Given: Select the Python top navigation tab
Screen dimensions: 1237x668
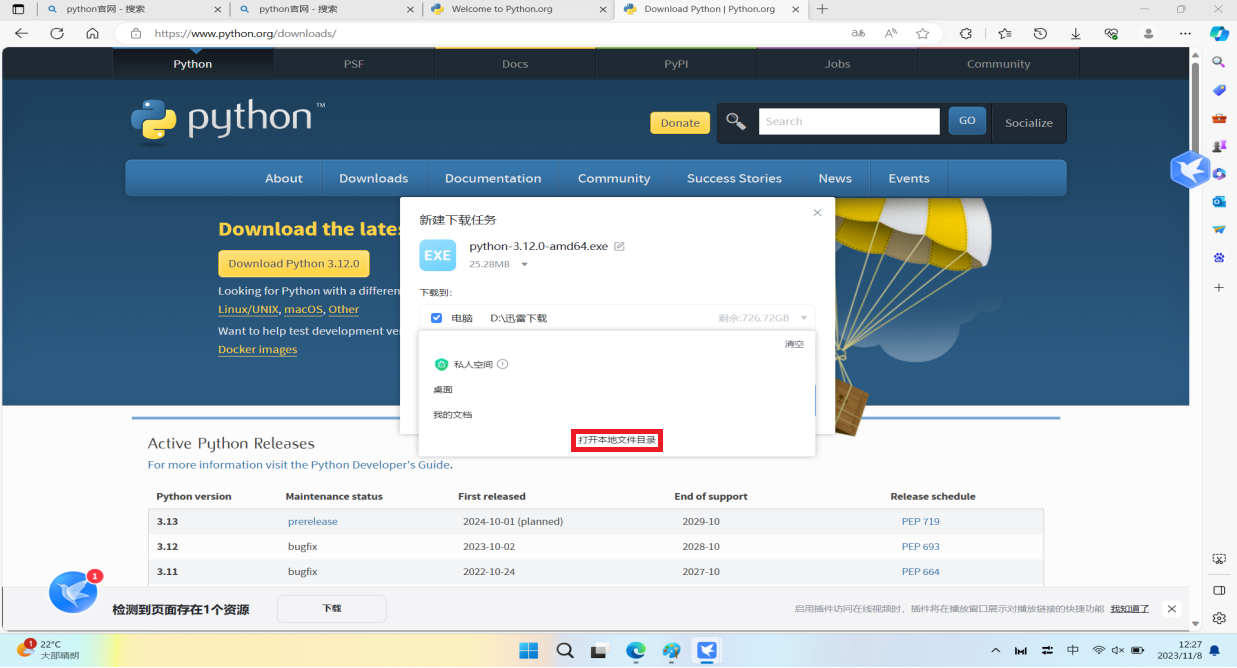Looking at the screenshot, I should pyautogui.click(x=193, y=64).
